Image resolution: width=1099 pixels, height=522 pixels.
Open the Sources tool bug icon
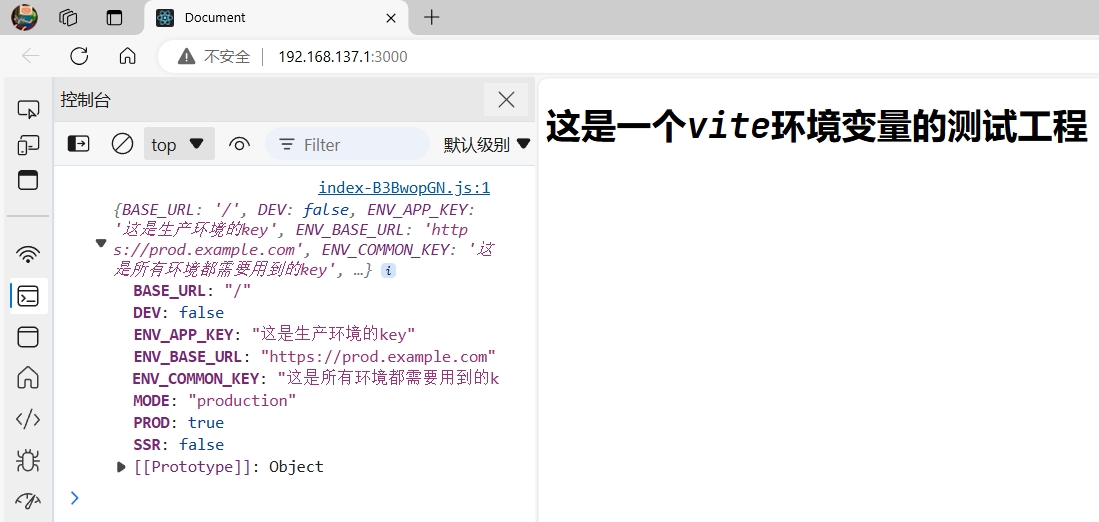(x=28, y=460)
